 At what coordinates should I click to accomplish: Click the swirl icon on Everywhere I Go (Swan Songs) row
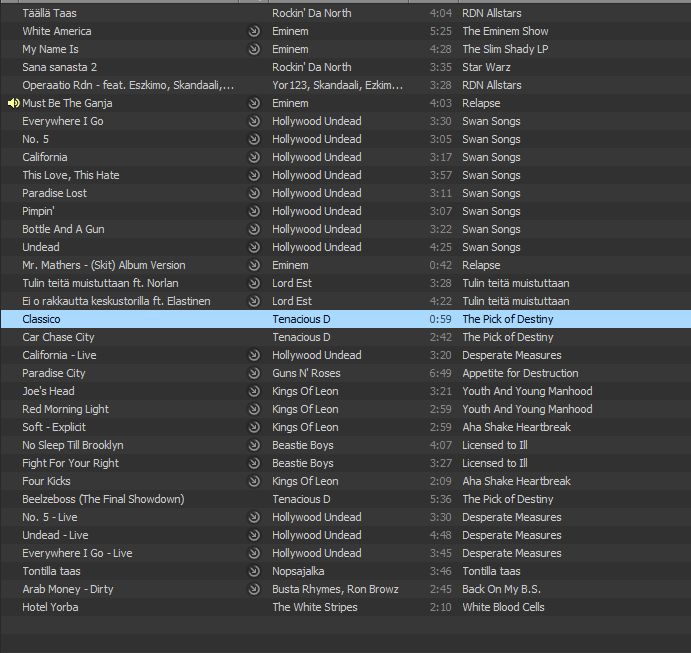(x=254, y=121)
